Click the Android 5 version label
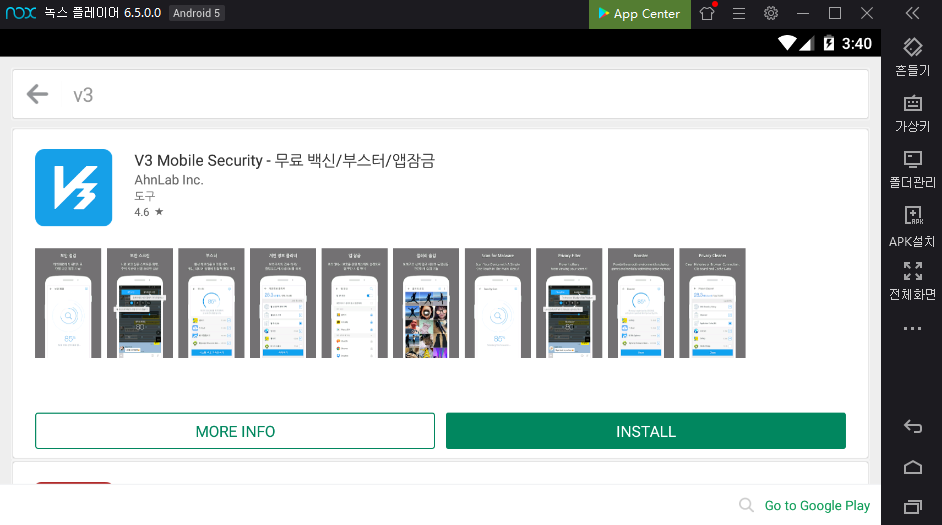Image resolution: width=942 pixels, height=525 pixels. (x=196, y=13)
